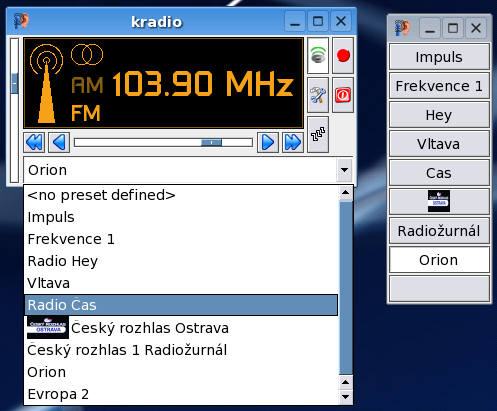Image resolution: width=497 pixels, height=411 pixels.
Task: Click the Ostrava logo quick-select button
Action: click(439, 201)
